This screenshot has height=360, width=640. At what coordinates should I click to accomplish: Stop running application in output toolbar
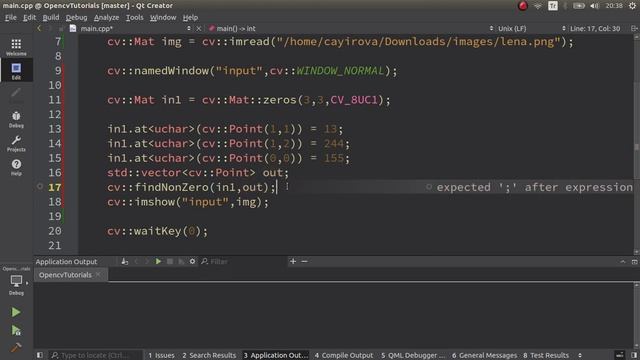point(170,261)
